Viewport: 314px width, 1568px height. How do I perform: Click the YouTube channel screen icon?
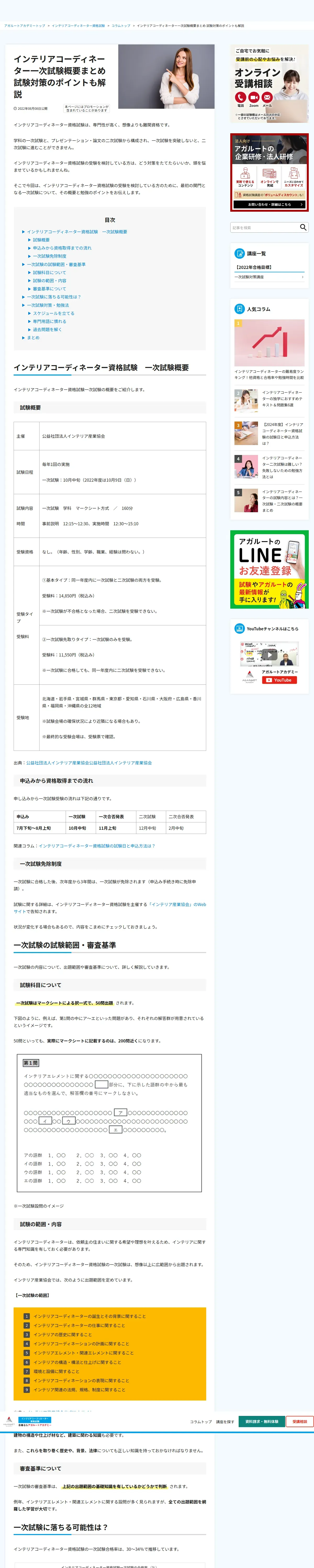pos(240,629)
